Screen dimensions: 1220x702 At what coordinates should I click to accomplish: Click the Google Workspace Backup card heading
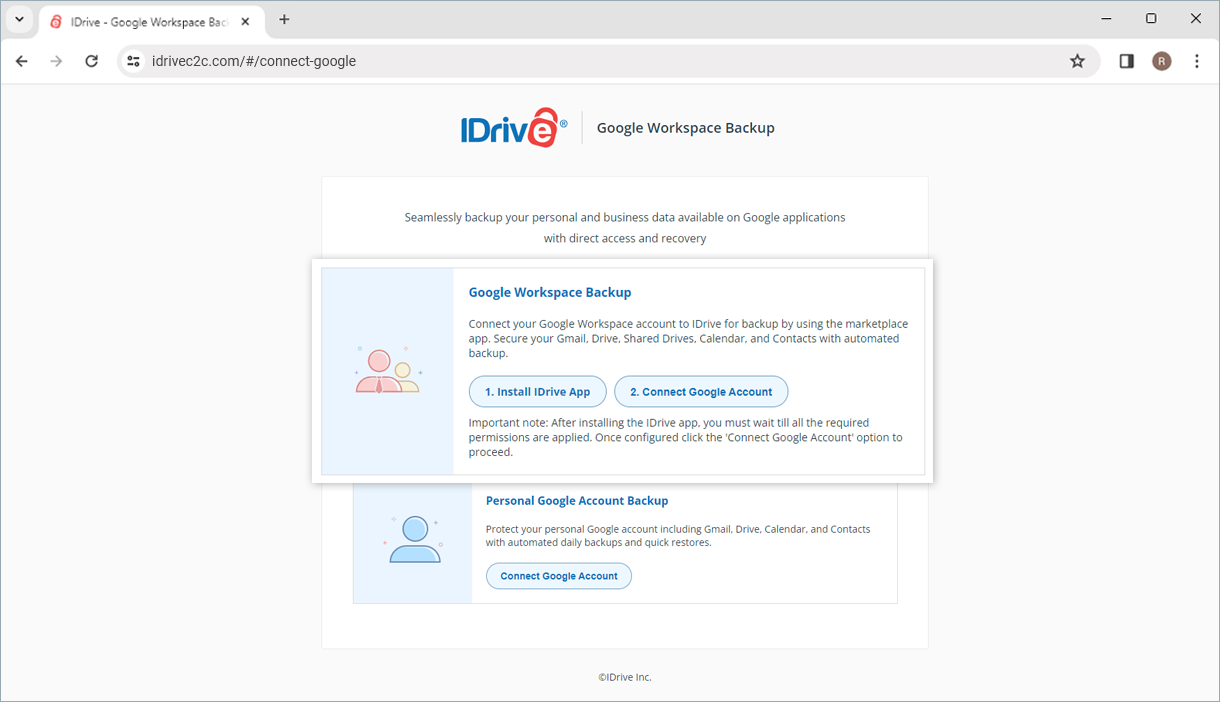click(x=550, y=293)
